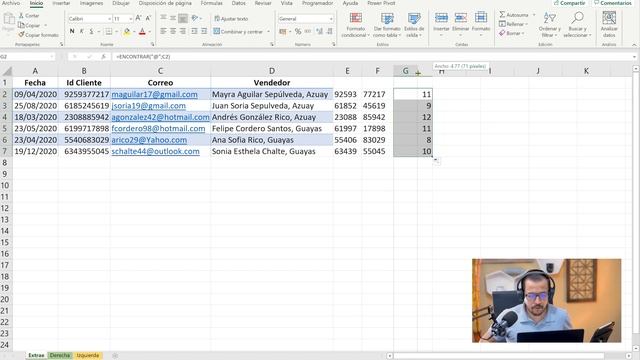This screenshot has height=360, width=640.
Task: Toggle Ajustar texto wrap
Action: pyautogui.click(x=231, y=19)
